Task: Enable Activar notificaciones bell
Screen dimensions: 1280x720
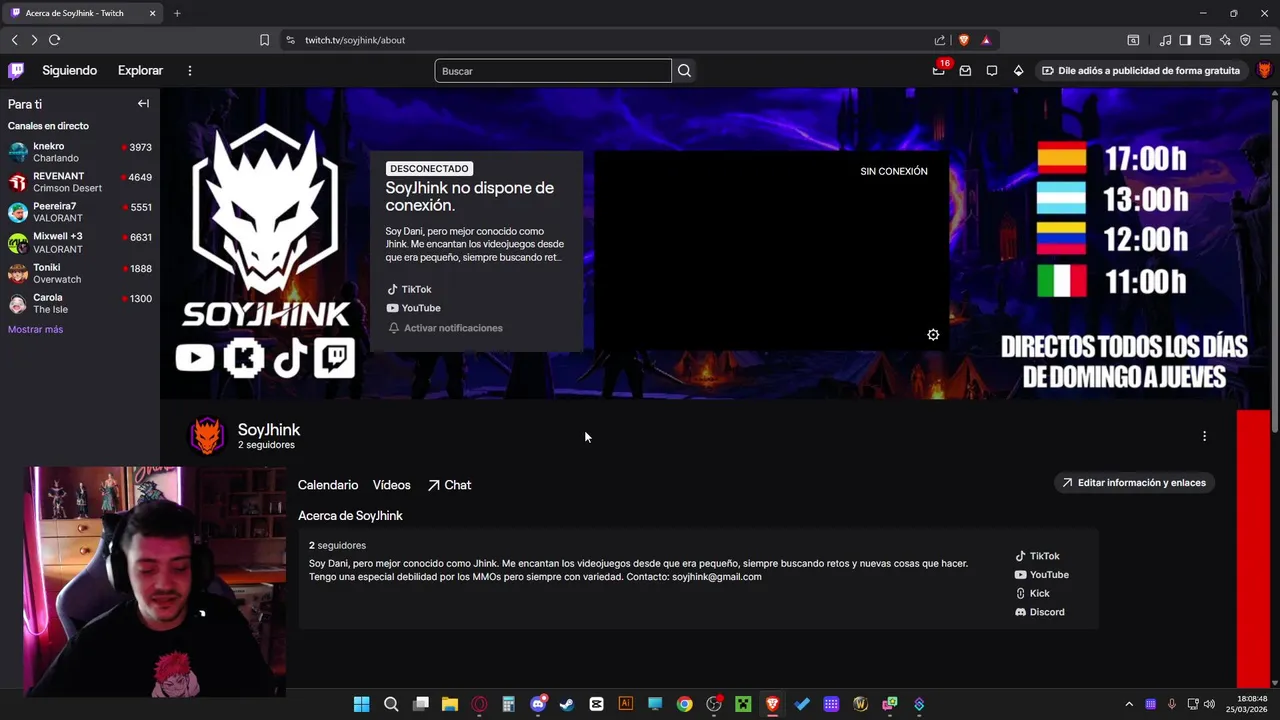Action: (445, 328)
